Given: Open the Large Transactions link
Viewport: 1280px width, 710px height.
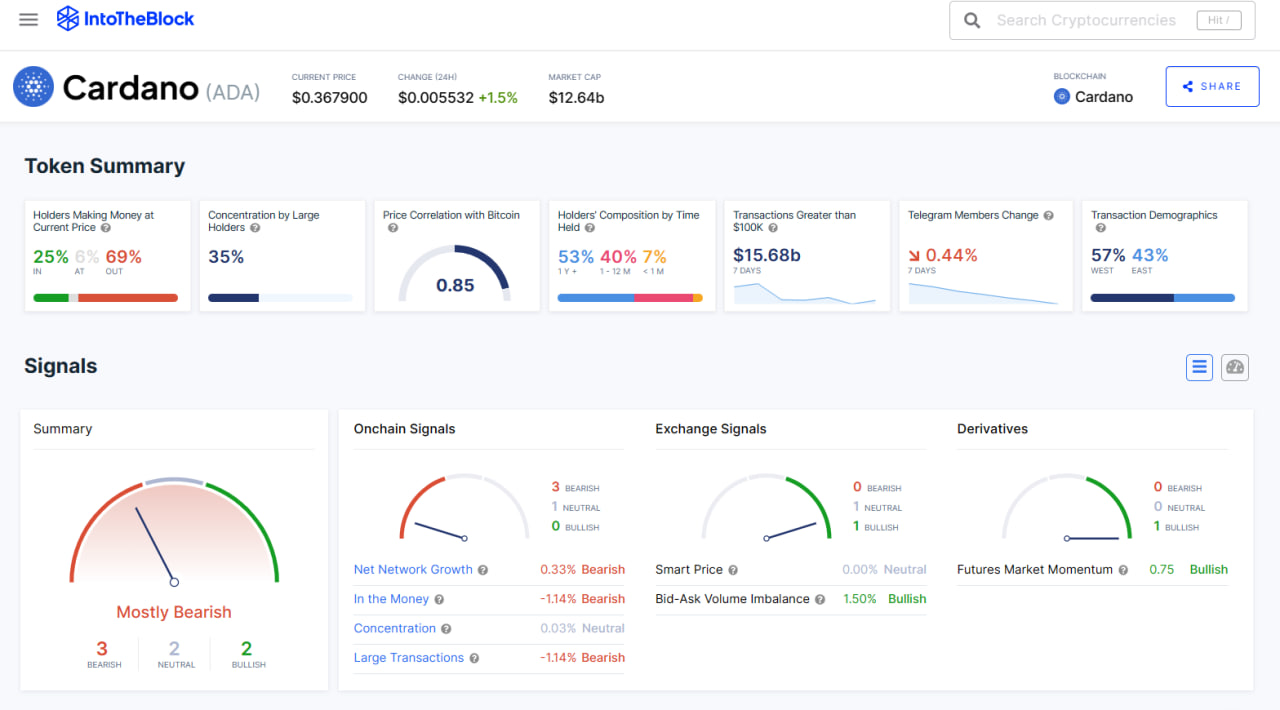Looking at the screenshot, I should click(409, 658).
